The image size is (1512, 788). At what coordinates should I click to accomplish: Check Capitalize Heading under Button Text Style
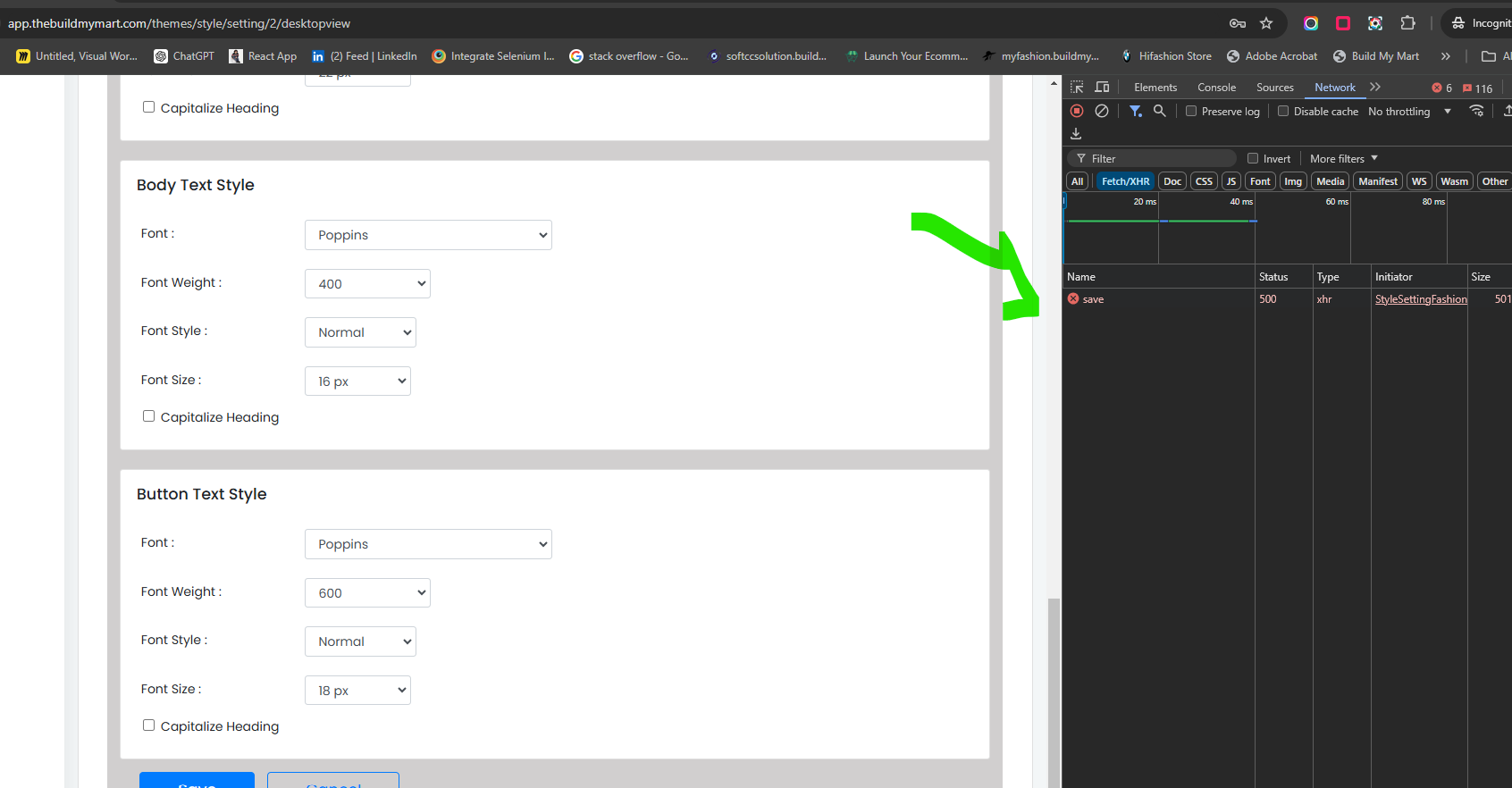[148, 725]
